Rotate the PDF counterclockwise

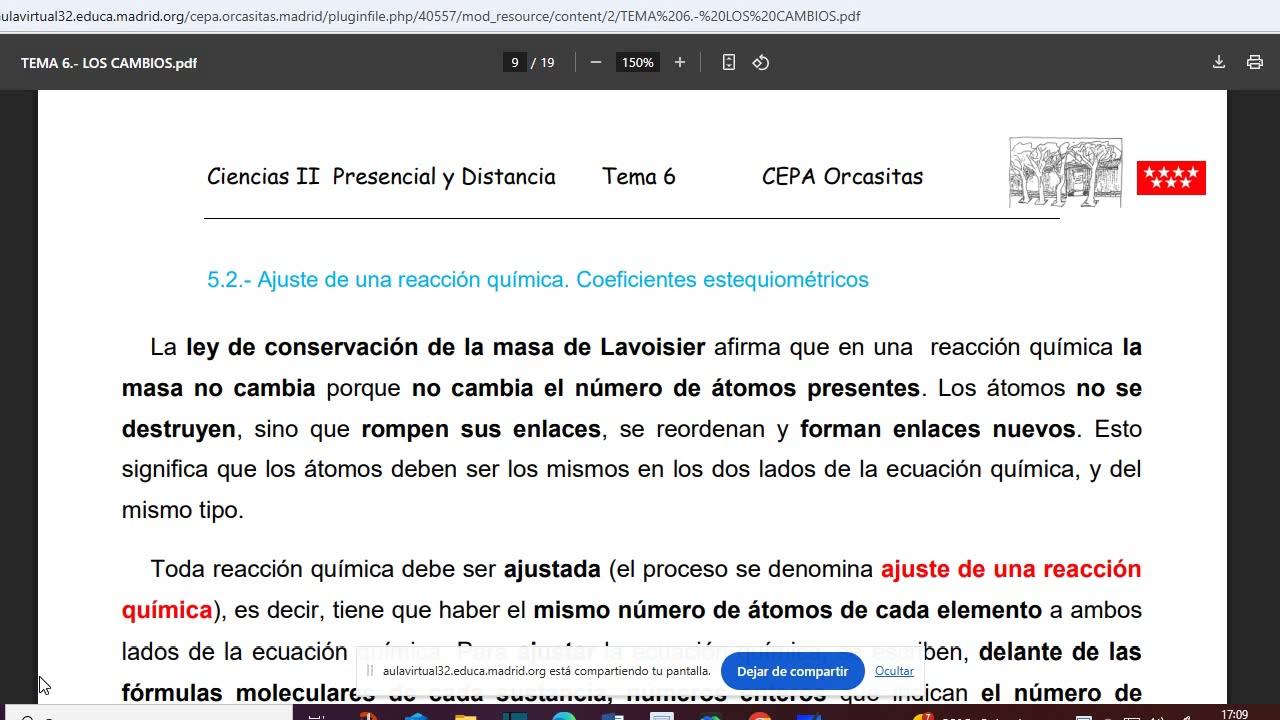click(761, 62)
